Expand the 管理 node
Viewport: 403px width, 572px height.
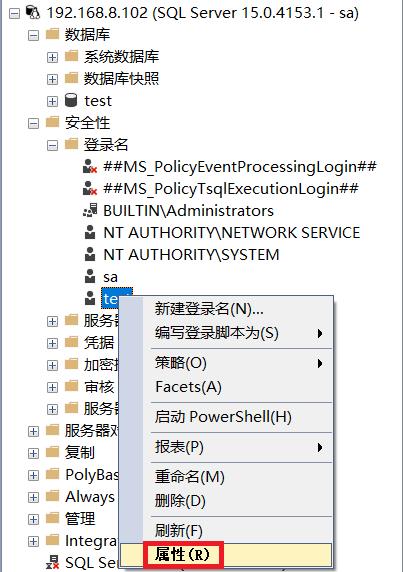point(33,519)
